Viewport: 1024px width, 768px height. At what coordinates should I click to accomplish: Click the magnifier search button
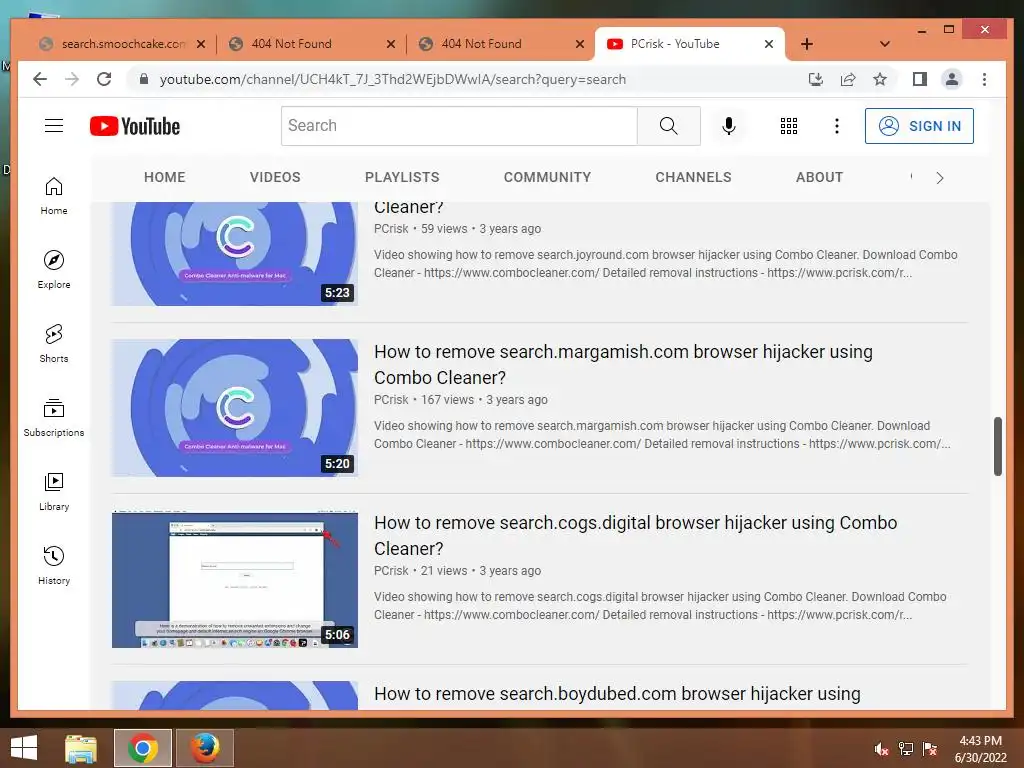[x=669, y=125]
